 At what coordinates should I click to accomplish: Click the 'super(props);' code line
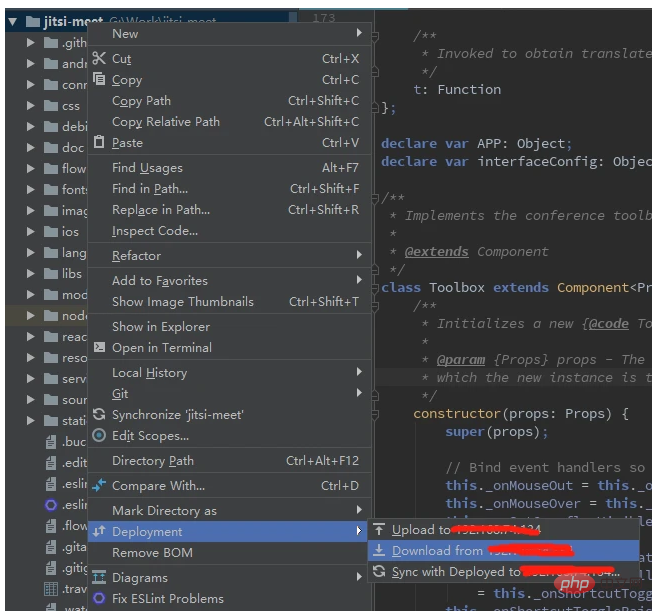[497, 432]
